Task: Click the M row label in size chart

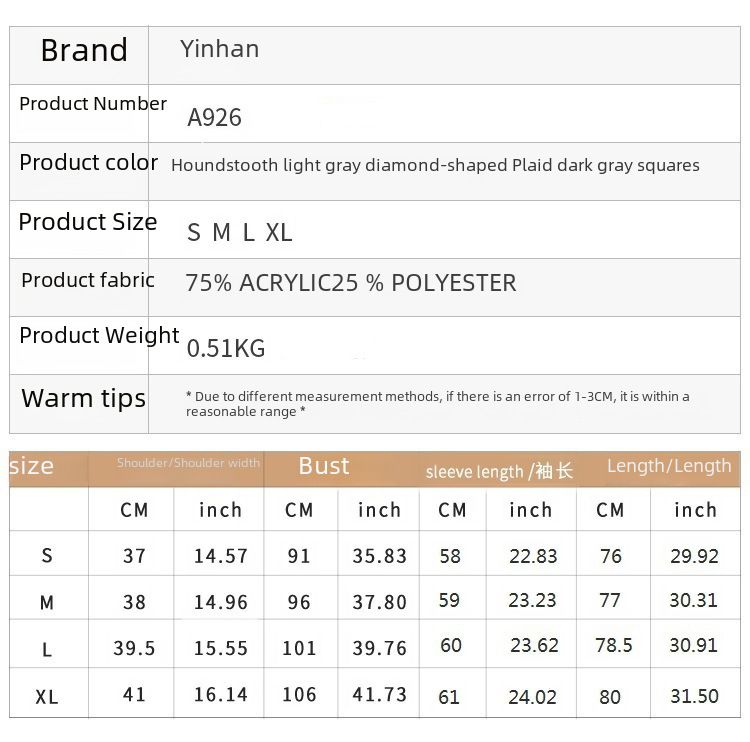Action: (x=47, y=603)
